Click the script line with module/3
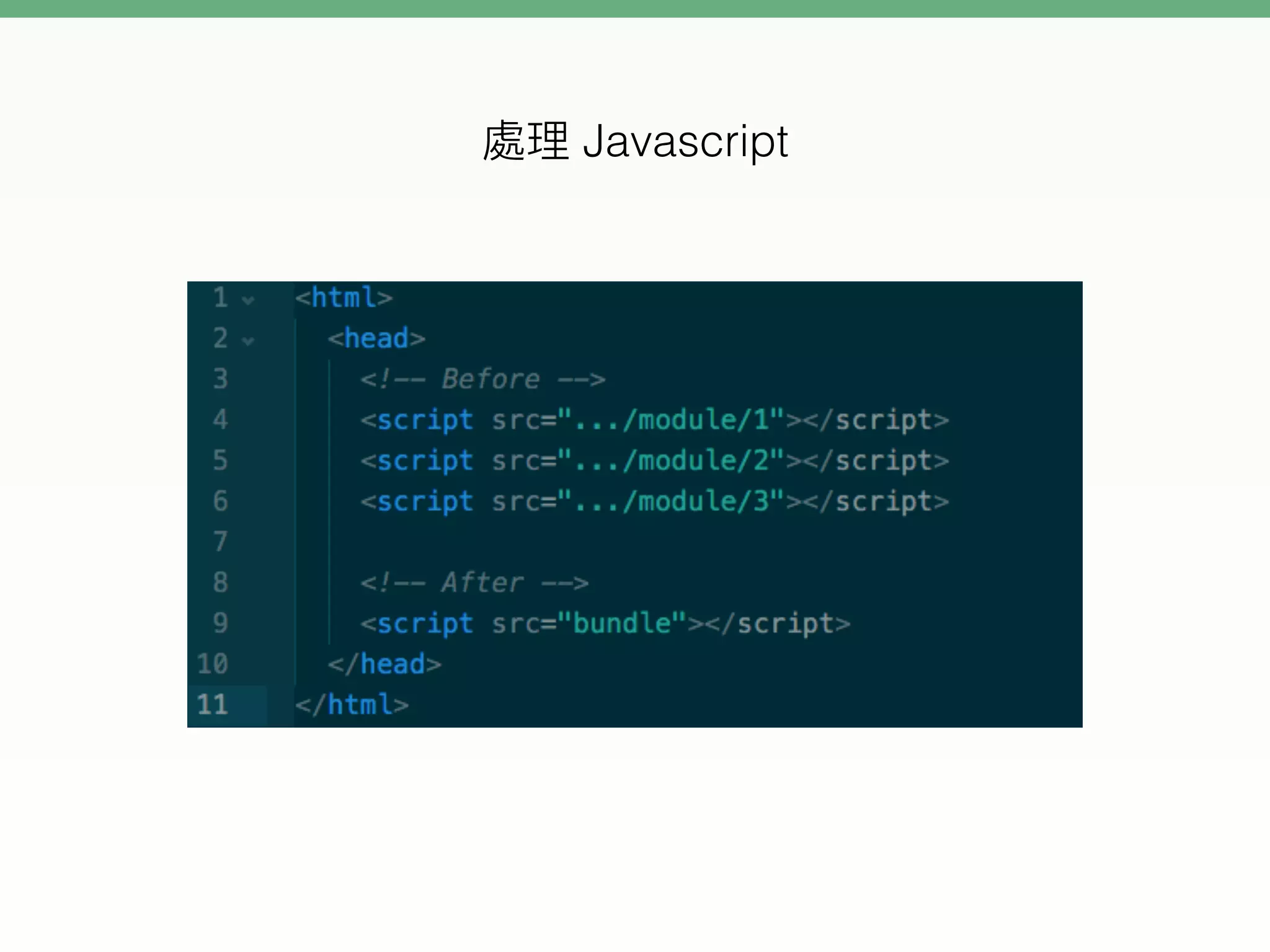Screen dimensions: 1270x952 655,501
